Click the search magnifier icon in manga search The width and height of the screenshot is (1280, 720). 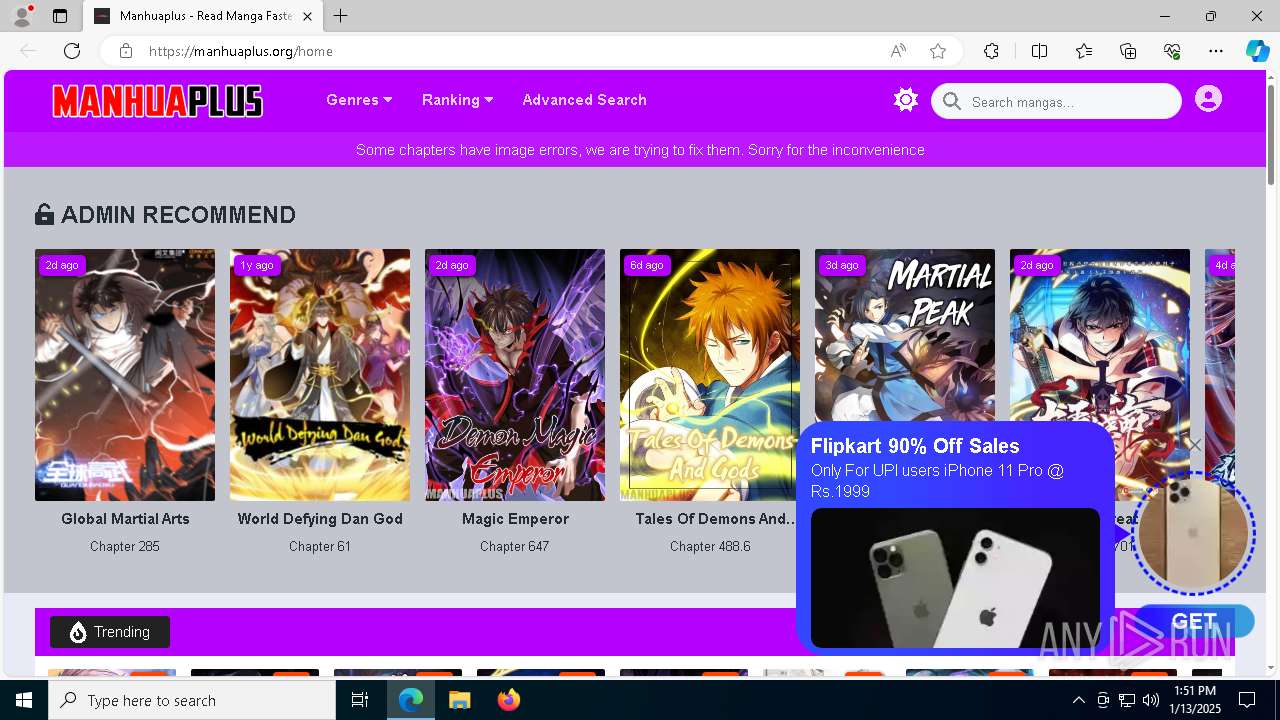[952, 101]
